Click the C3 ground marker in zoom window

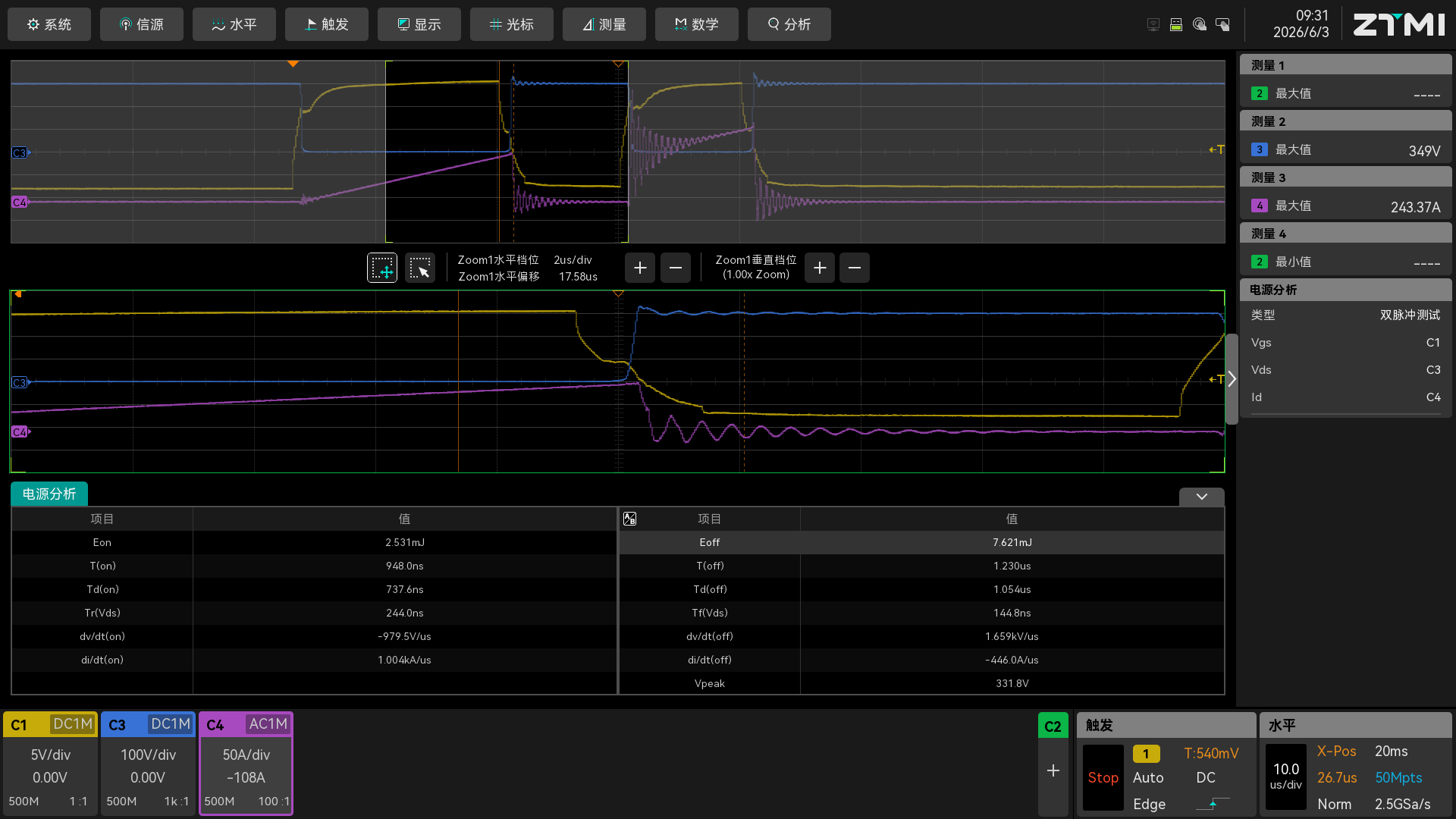pos(20,383)
